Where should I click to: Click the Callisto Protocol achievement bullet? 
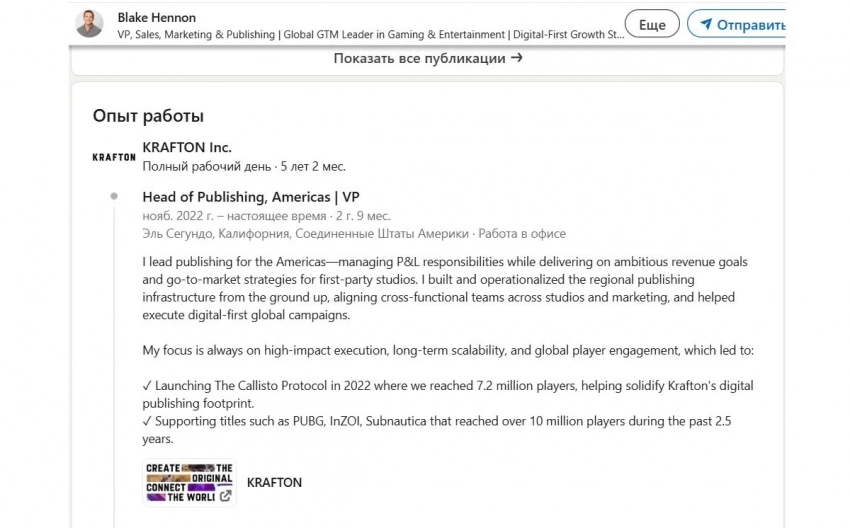[448, 394]
